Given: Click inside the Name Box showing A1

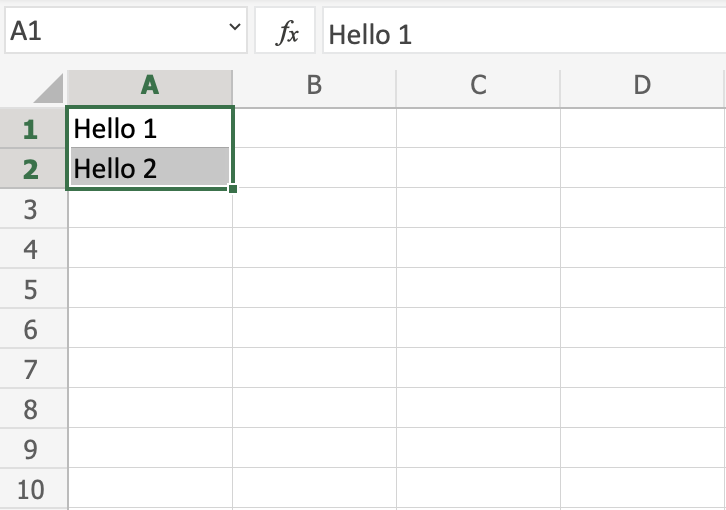Looking at the screenshot, I should click(x=110, y=33).
